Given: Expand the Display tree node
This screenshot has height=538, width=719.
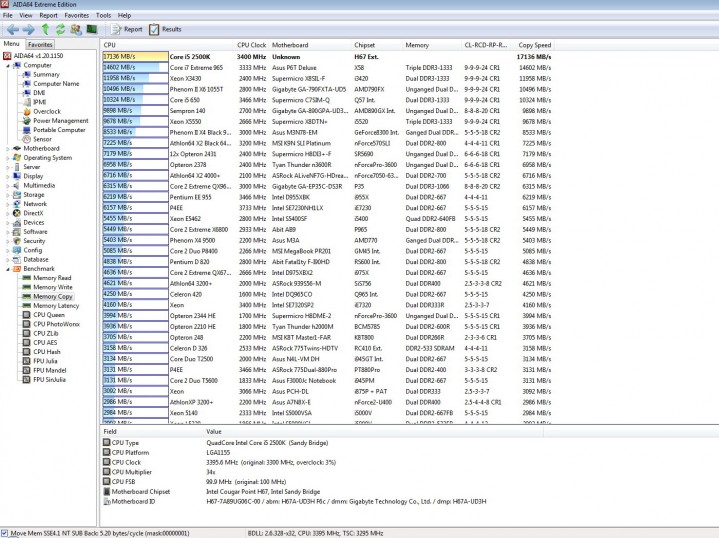Looking at the screenshot, I should 8,176.
